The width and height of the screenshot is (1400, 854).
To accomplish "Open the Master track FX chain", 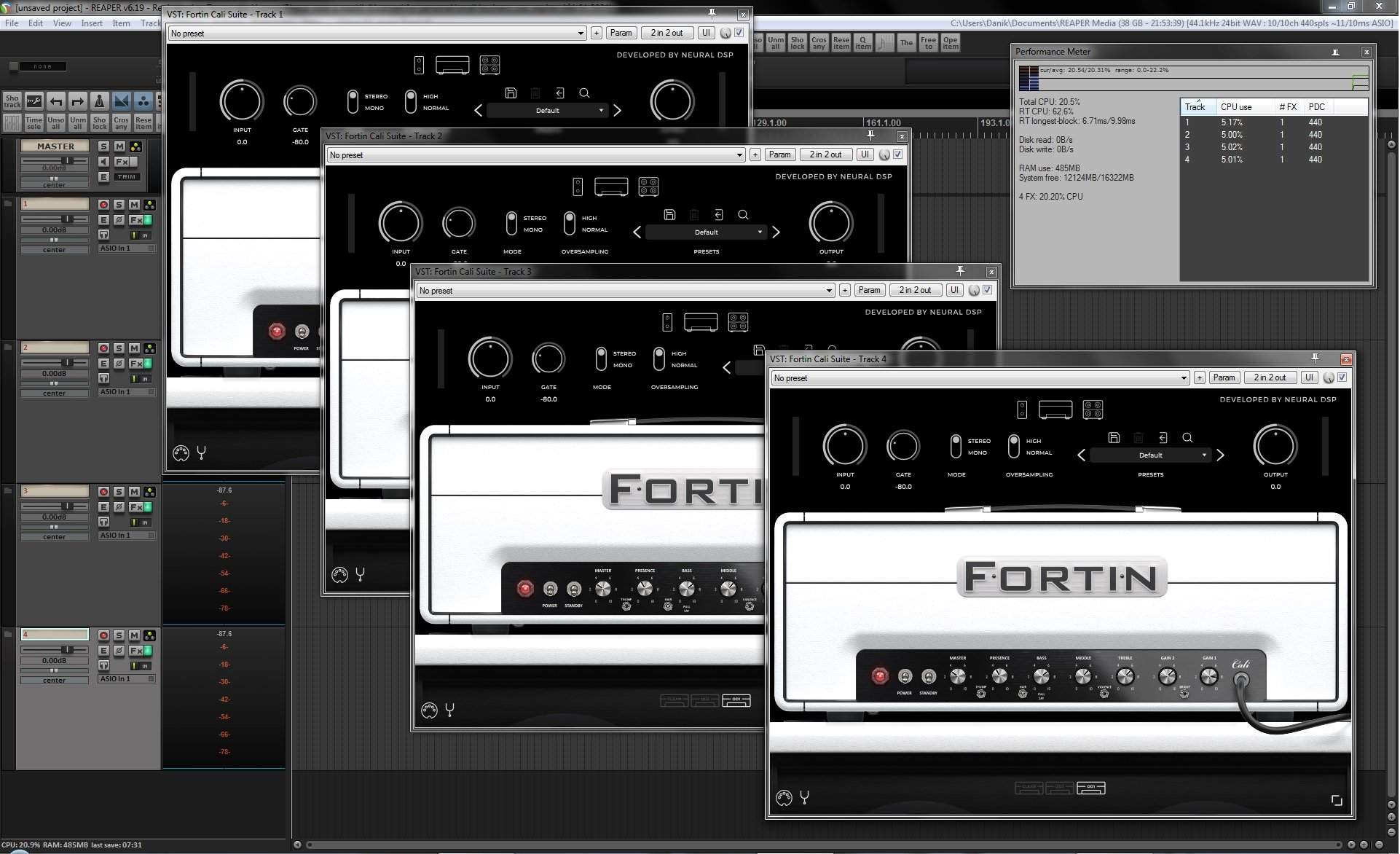I will click(122, 162).
